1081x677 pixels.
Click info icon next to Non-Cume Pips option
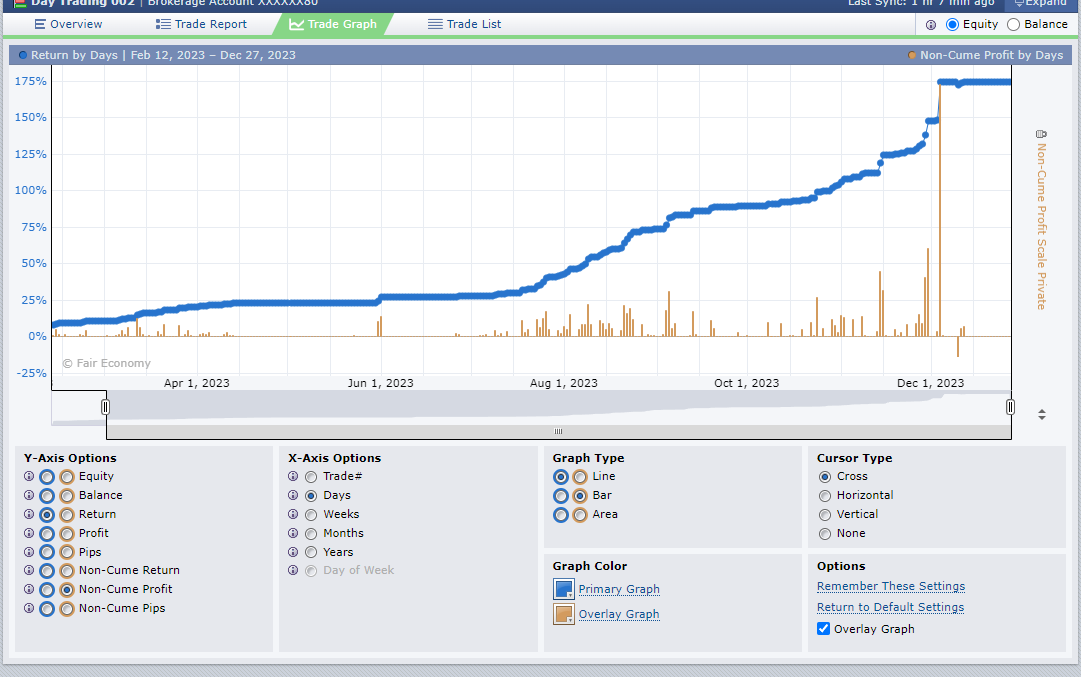coord(29,608)
